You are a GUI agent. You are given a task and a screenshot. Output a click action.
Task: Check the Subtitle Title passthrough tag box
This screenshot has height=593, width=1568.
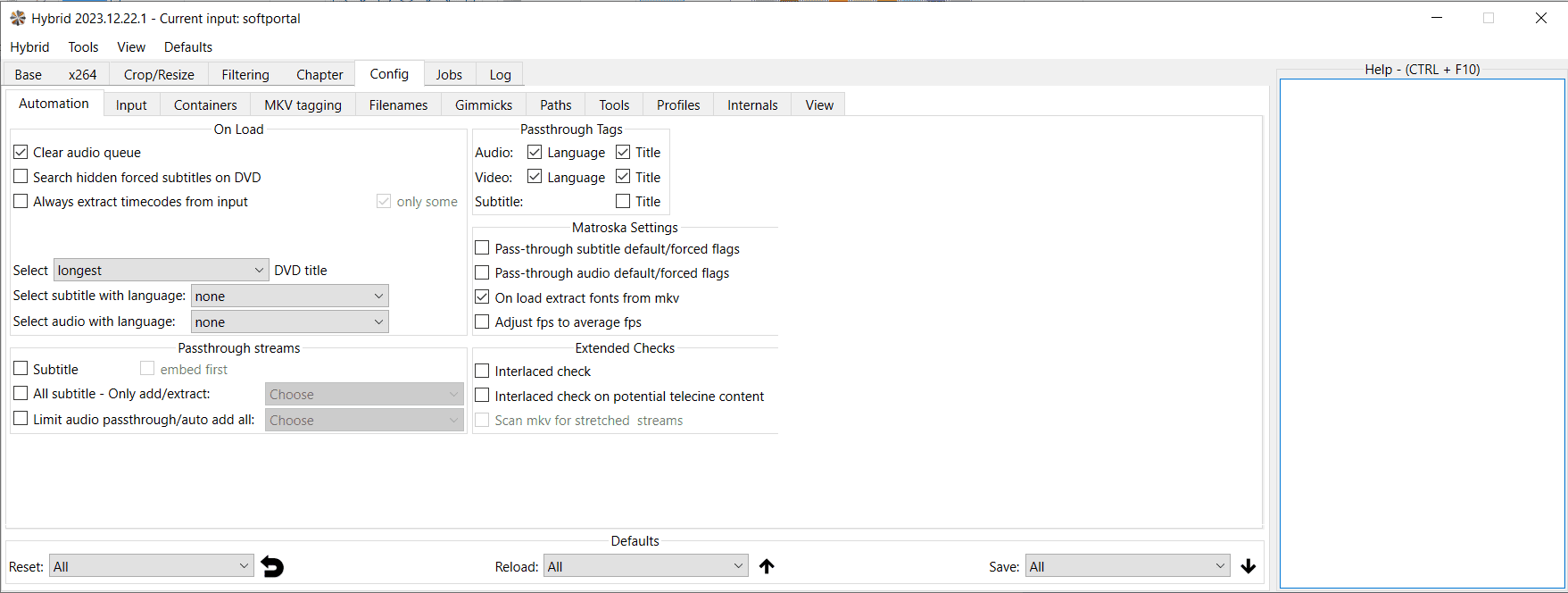click(623, 202)
